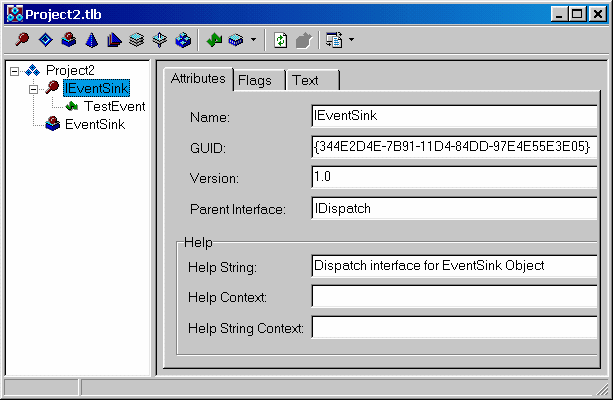The image size is (613, 400).
Task: Open the Export dropdown arrow in toolbar
Action: [x=350, y=41]
